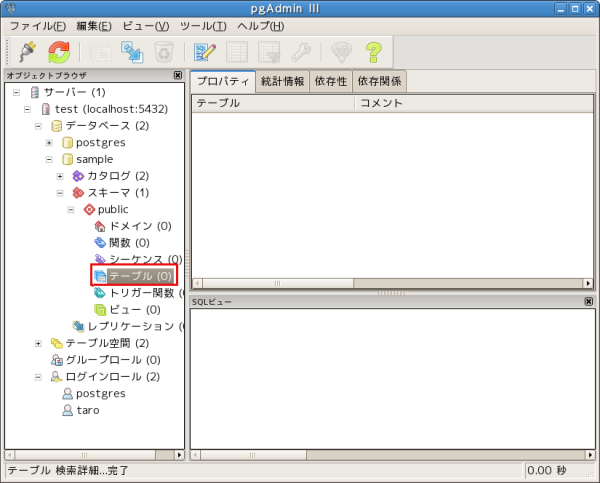Click the plug connection toolbar icon

(x=28, y=52)
